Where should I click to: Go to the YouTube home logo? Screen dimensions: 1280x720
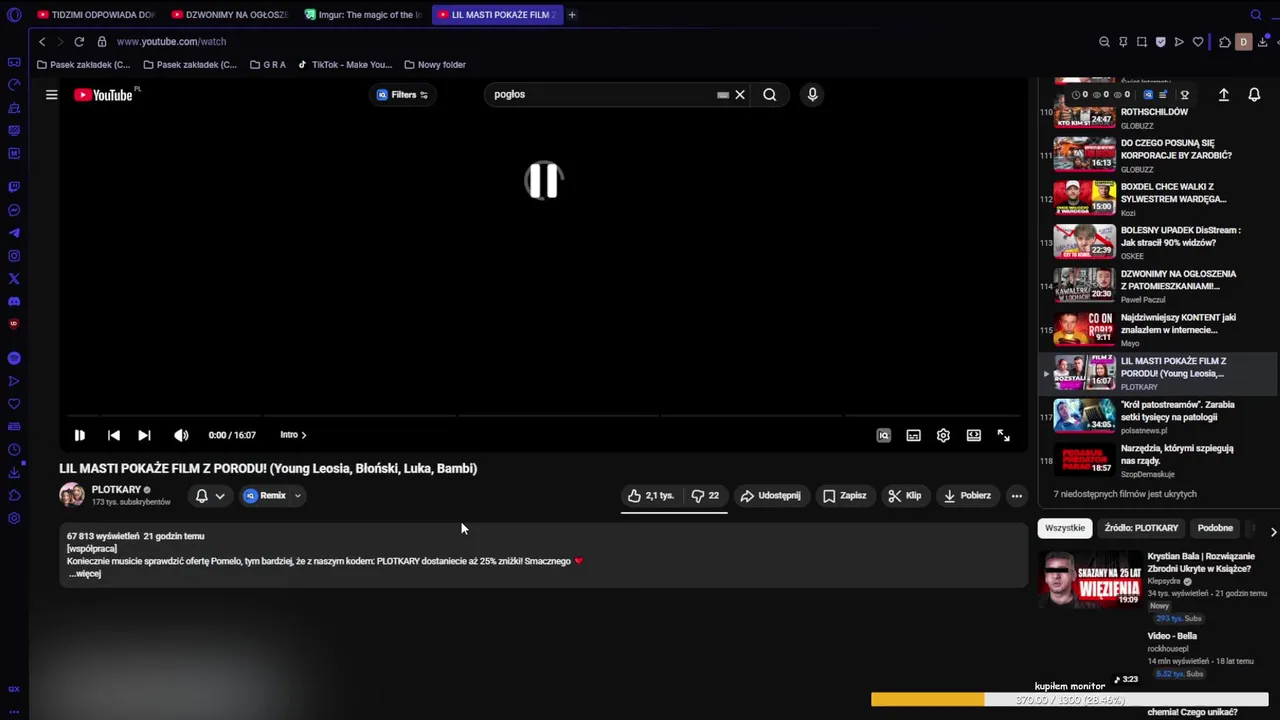point(103,95)
